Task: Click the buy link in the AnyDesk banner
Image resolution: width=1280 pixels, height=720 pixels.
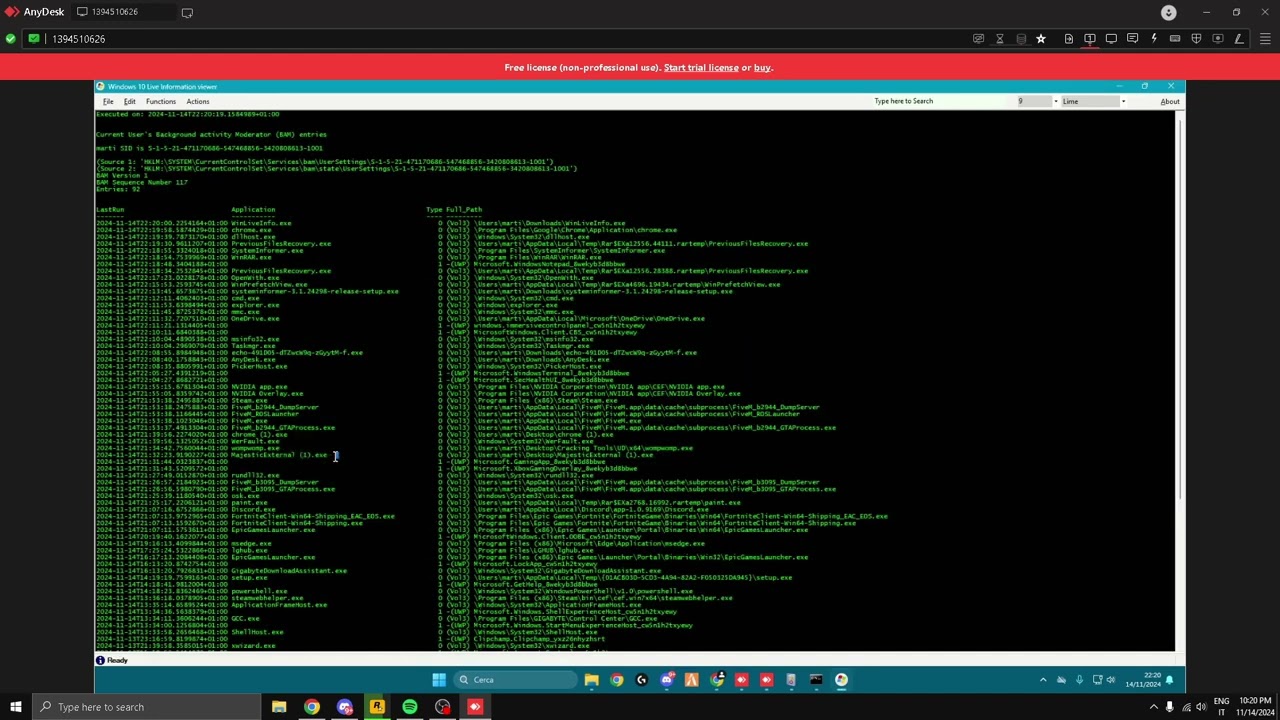Action: [x=762, y=67]
